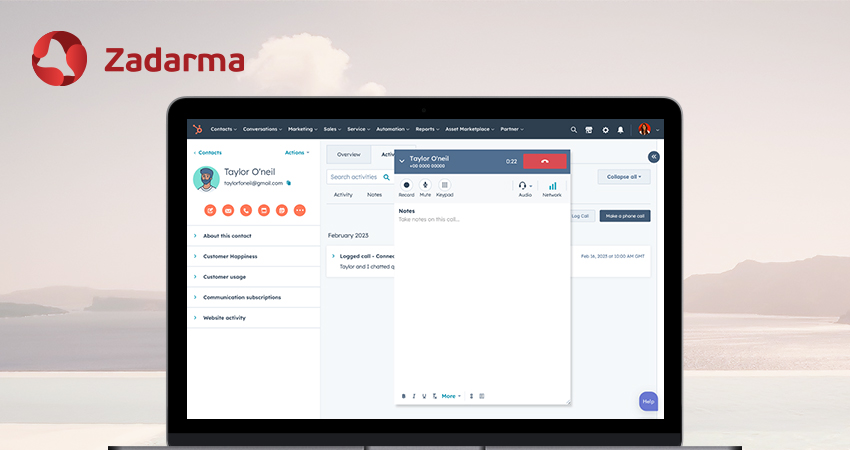This screenshot has height=450, width=850.
Task: Apply underline formatting in call notes
Action: click(x=424, y=396)
